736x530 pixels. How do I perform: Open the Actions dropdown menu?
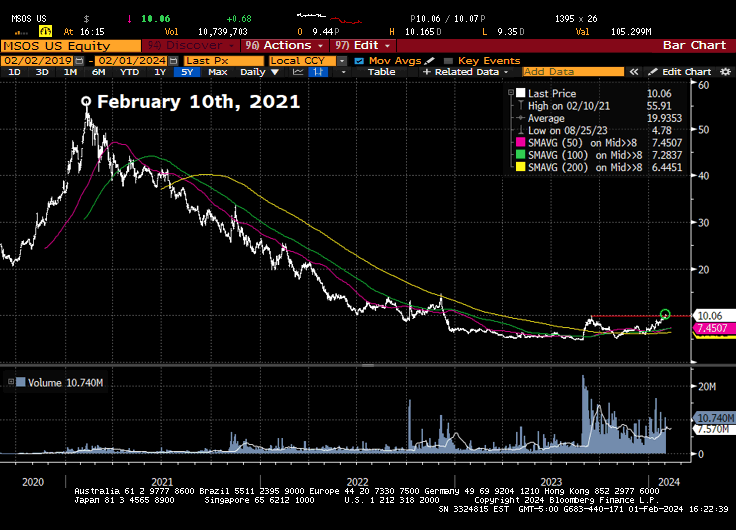pos(284,46)
